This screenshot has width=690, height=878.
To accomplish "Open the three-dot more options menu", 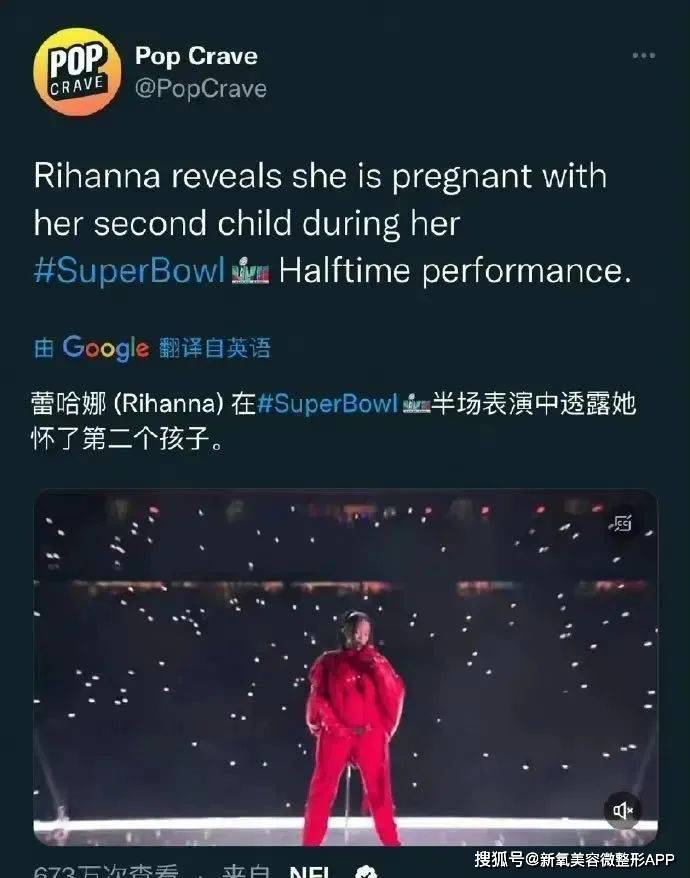I will pyautogui.click(x=644, y=55).
